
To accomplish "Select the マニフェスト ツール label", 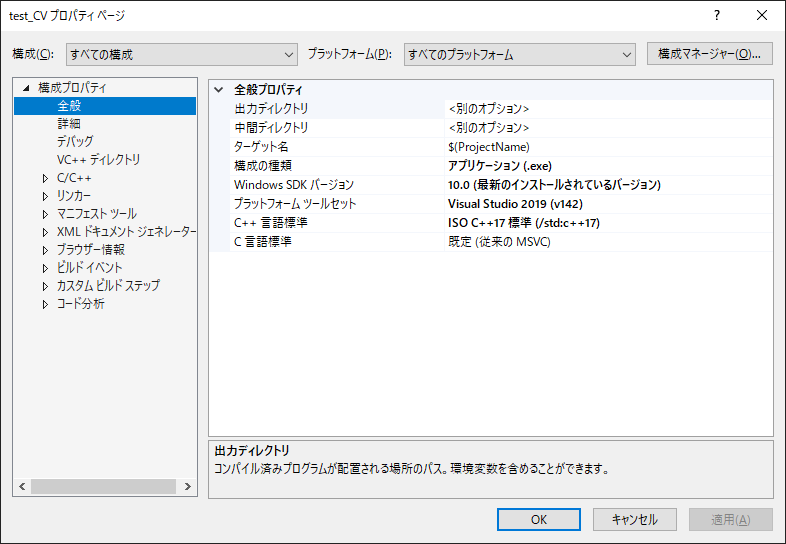I will point(97,214).
